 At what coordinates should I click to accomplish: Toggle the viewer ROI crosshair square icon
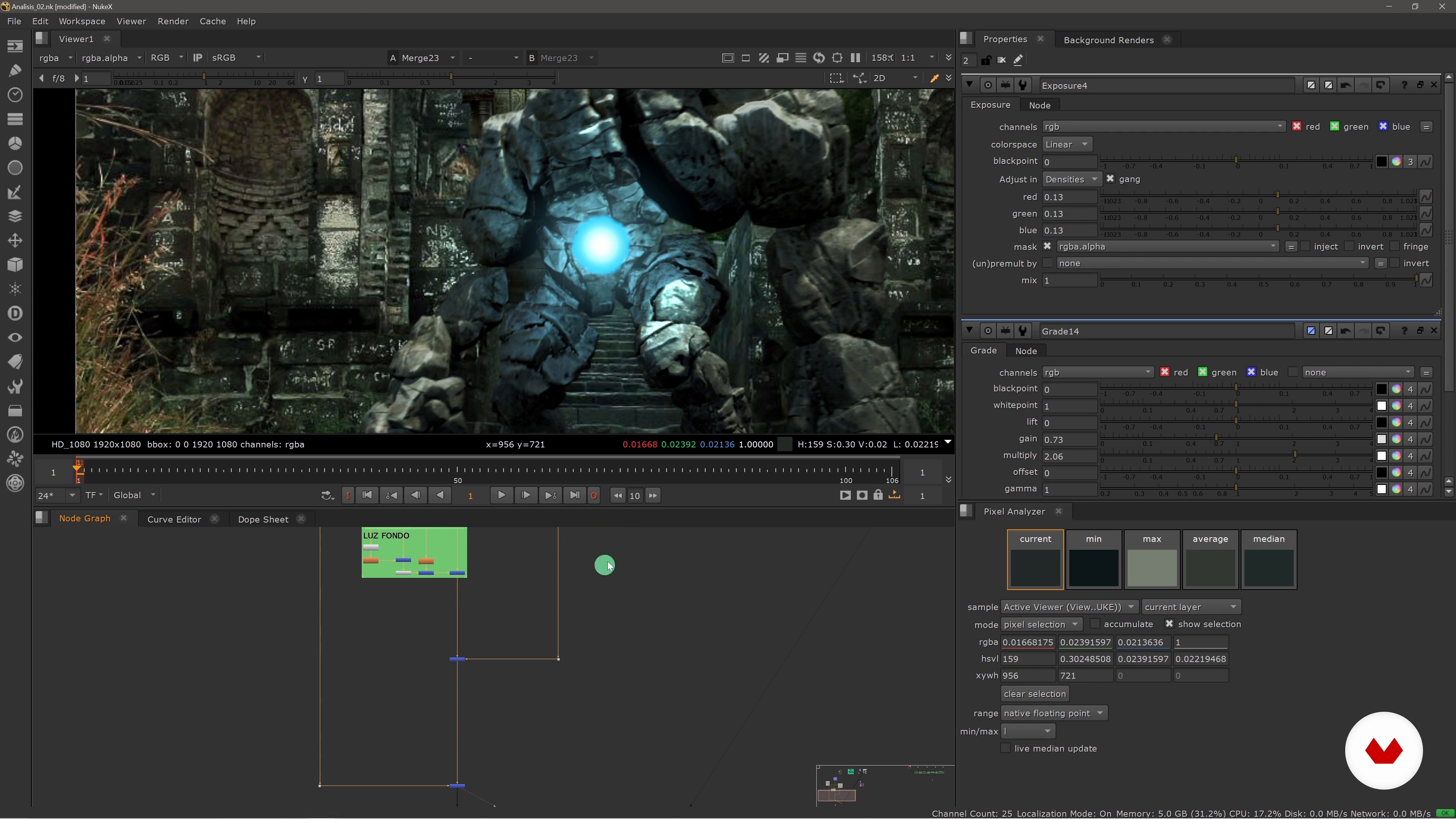(837, 58)
